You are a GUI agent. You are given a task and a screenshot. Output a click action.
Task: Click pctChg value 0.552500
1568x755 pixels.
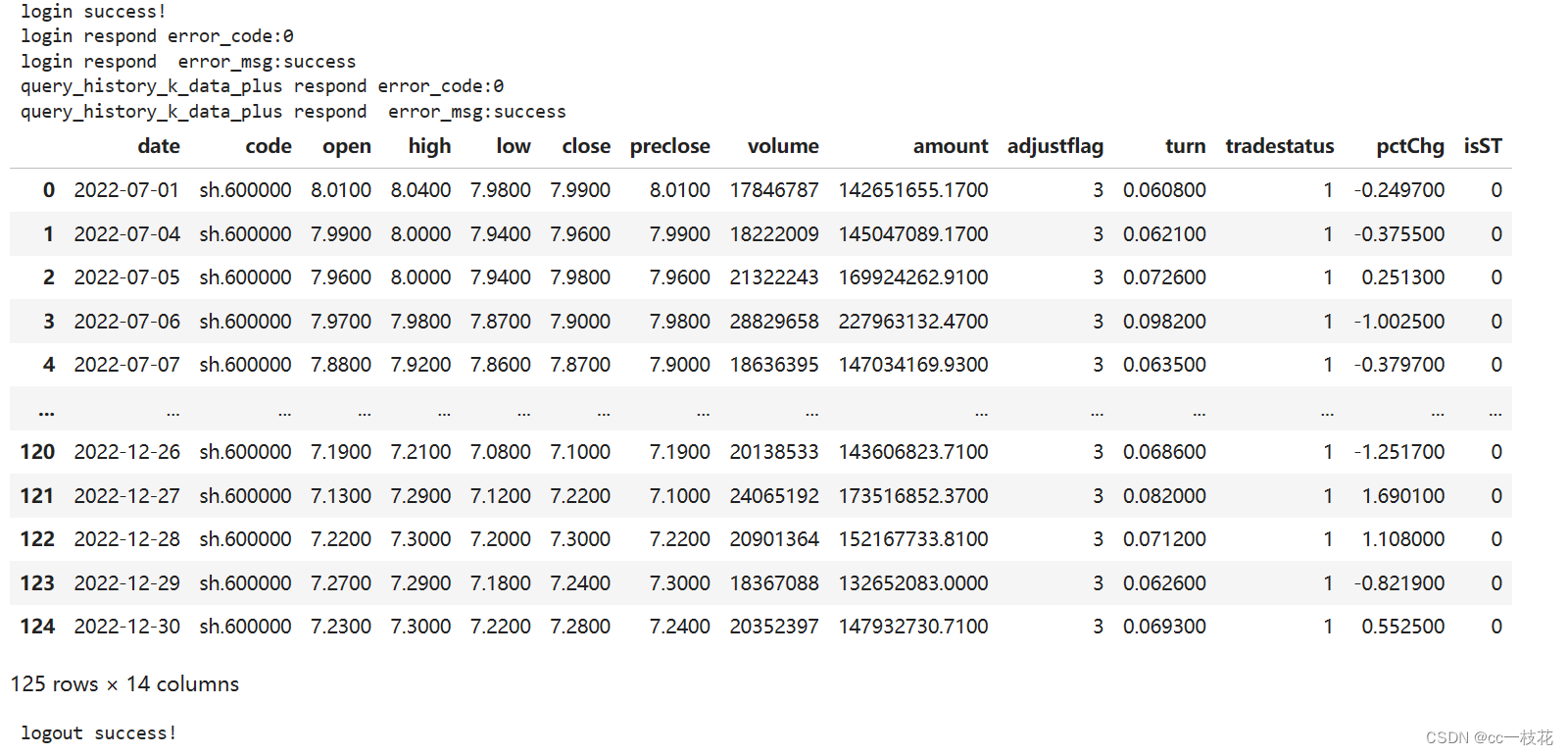click(1403, 627)
